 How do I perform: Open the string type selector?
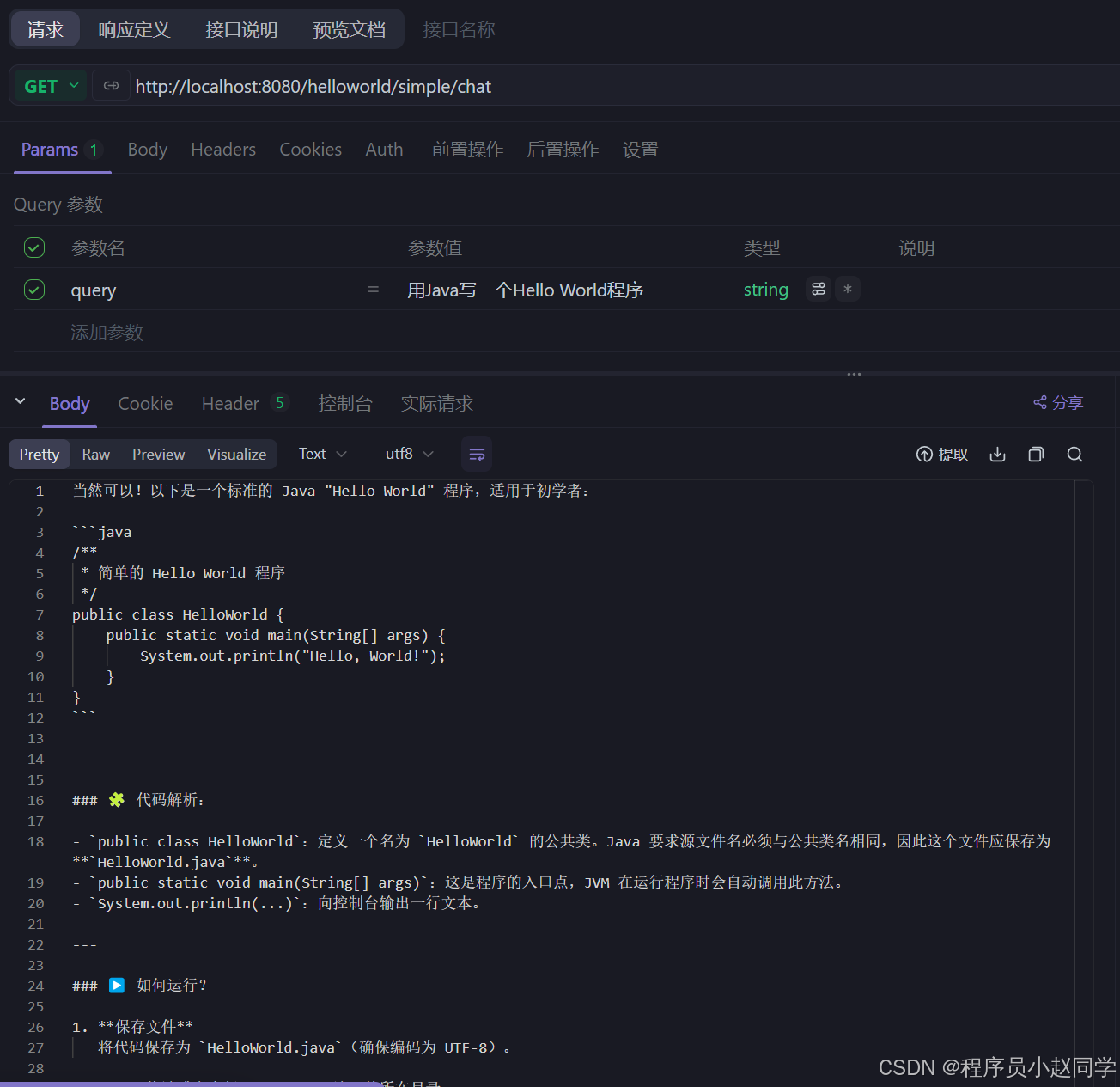[x=765, y=290]
